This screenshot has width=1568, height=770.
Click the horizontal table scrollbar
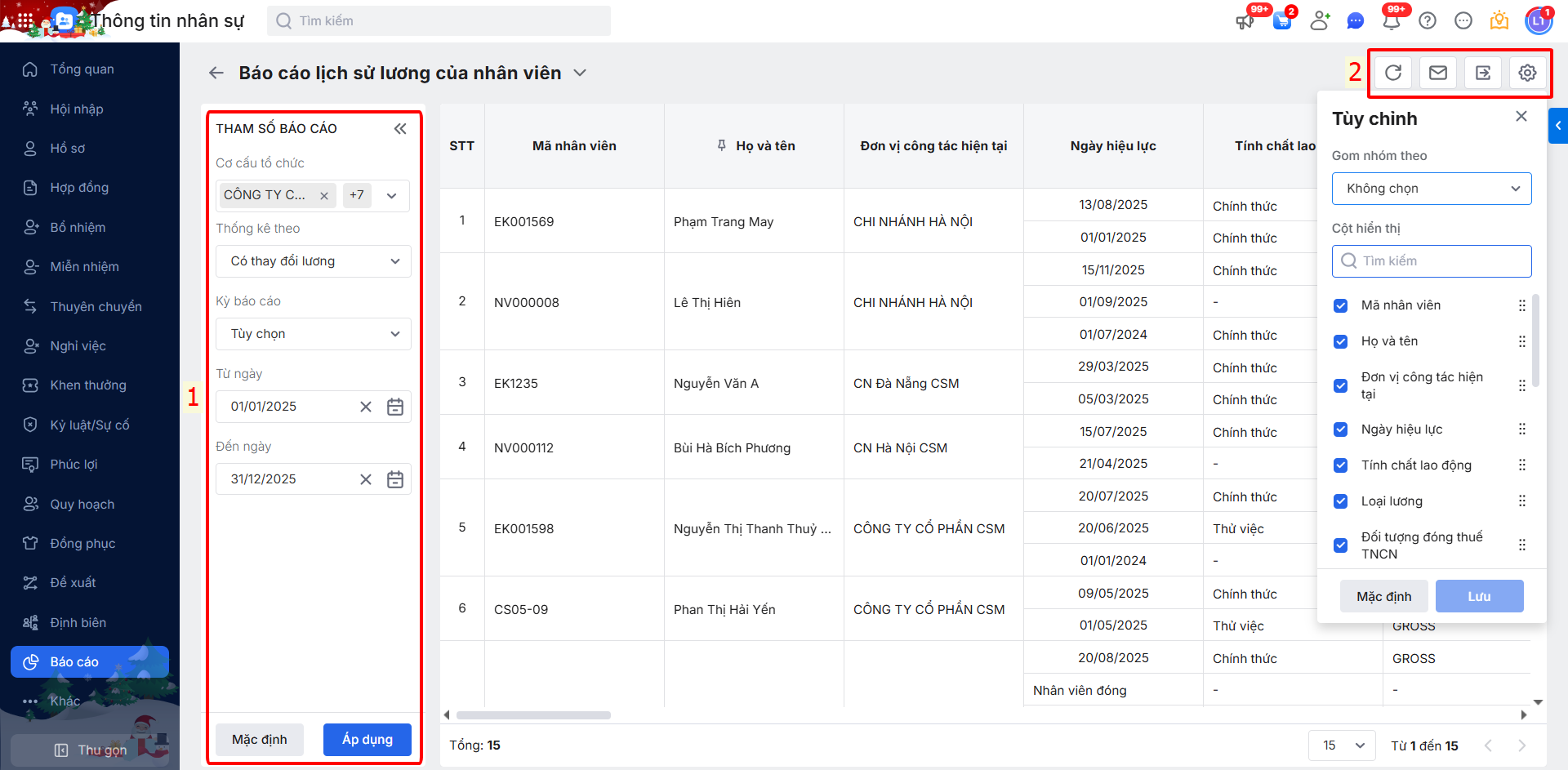point(533,715)
